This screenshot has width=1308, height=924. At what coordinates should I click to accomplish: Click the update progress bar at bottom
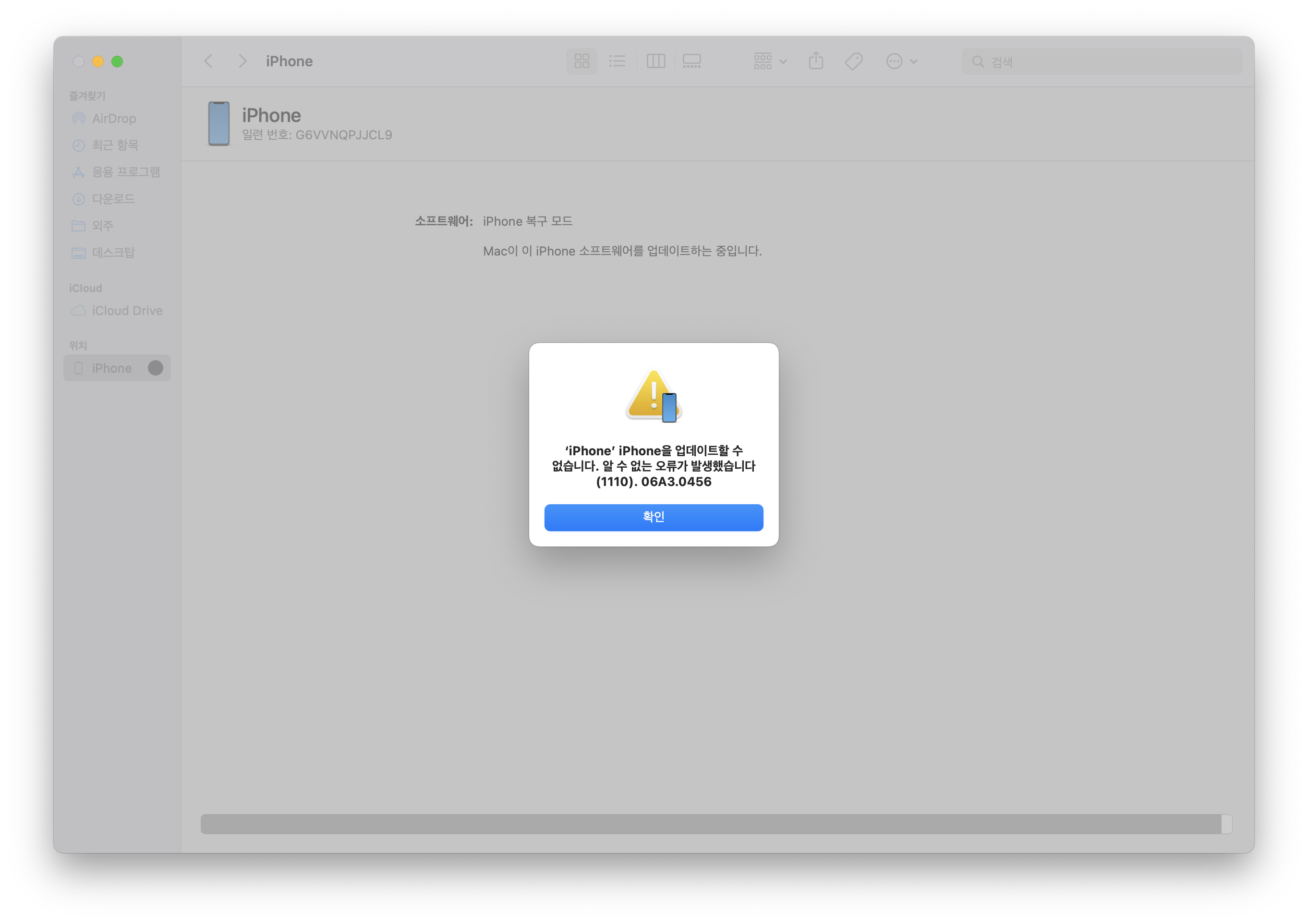click(x=715, y=824)
